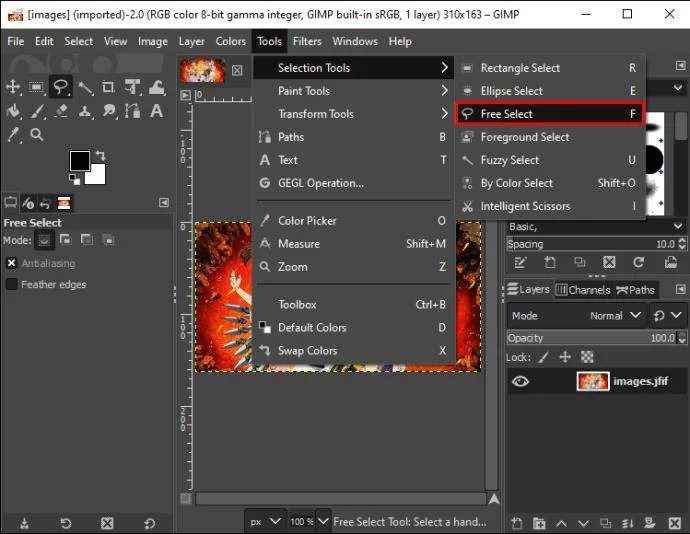Viewport: 690px width, 534px height.
Task: Set selection mode to Add to selection
Action: [x=66, y=240]
